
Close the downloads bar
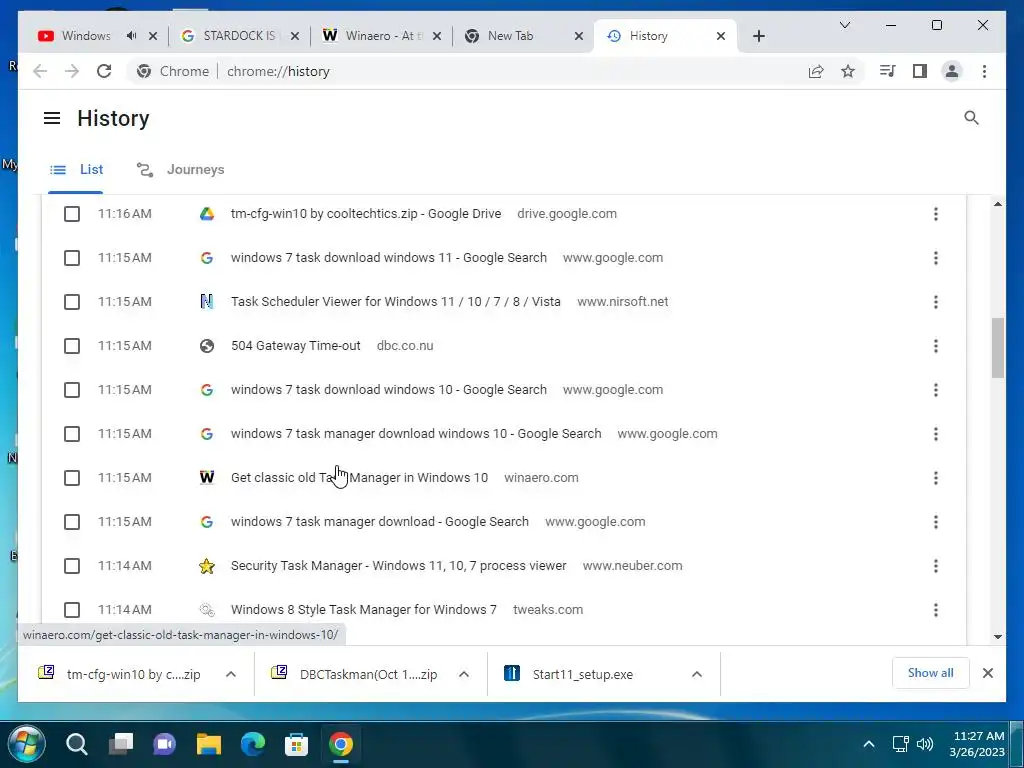click(x=987, y=673)
